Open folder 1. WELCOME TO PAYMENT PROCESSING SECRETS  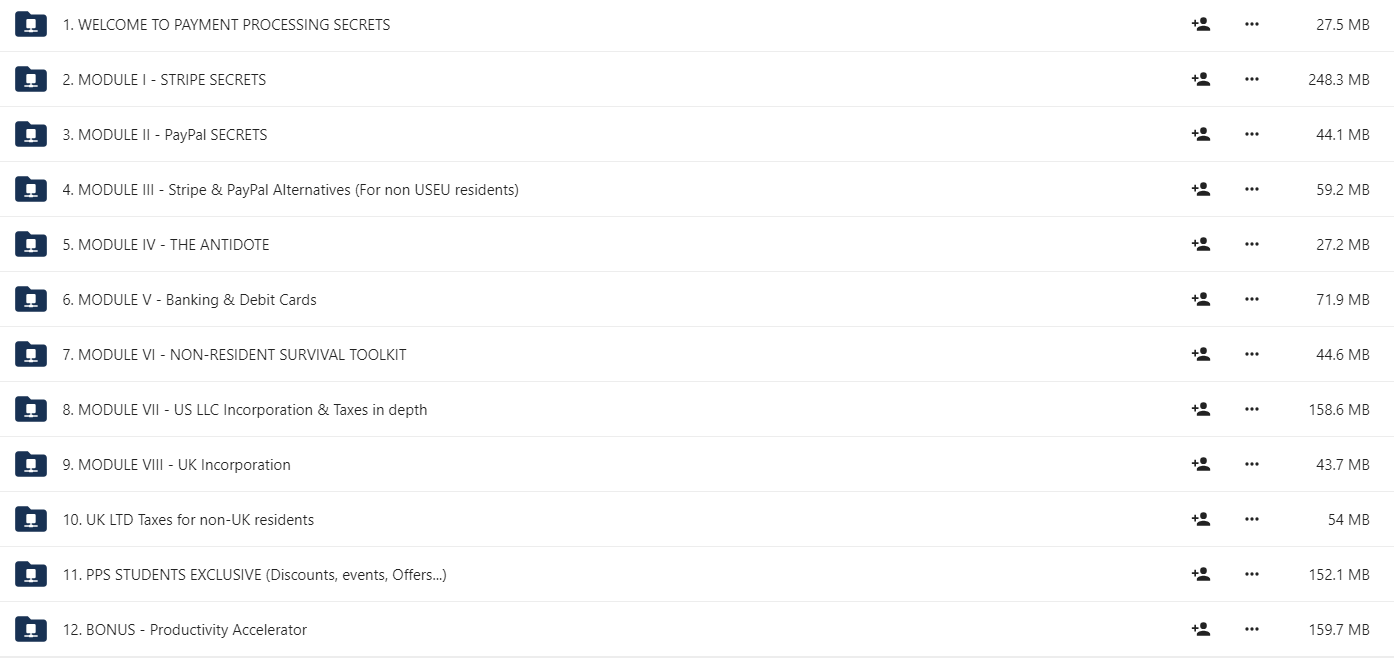(226, 24)
